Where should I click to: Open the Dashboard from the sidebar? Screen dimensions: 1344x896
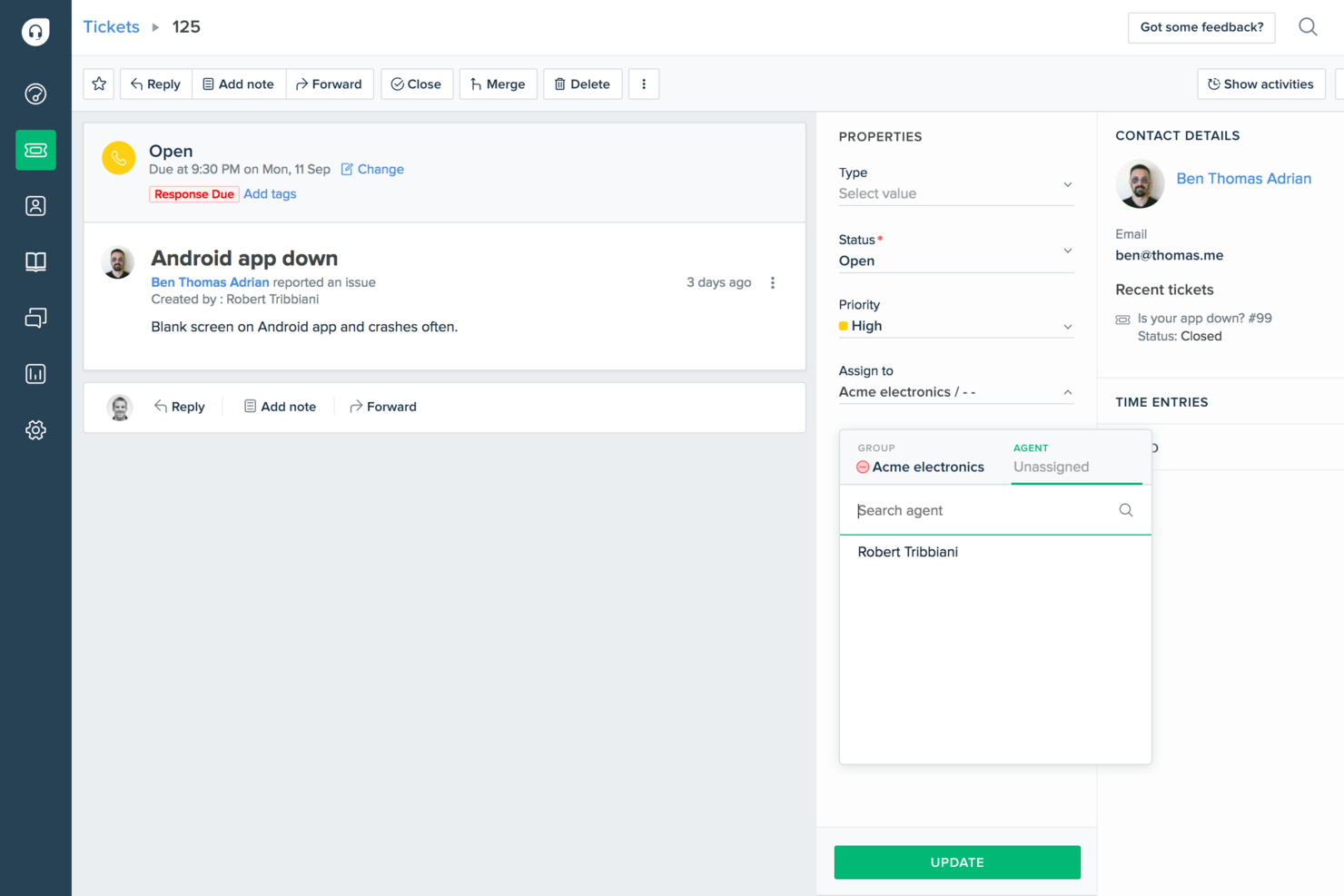[35, 94]
